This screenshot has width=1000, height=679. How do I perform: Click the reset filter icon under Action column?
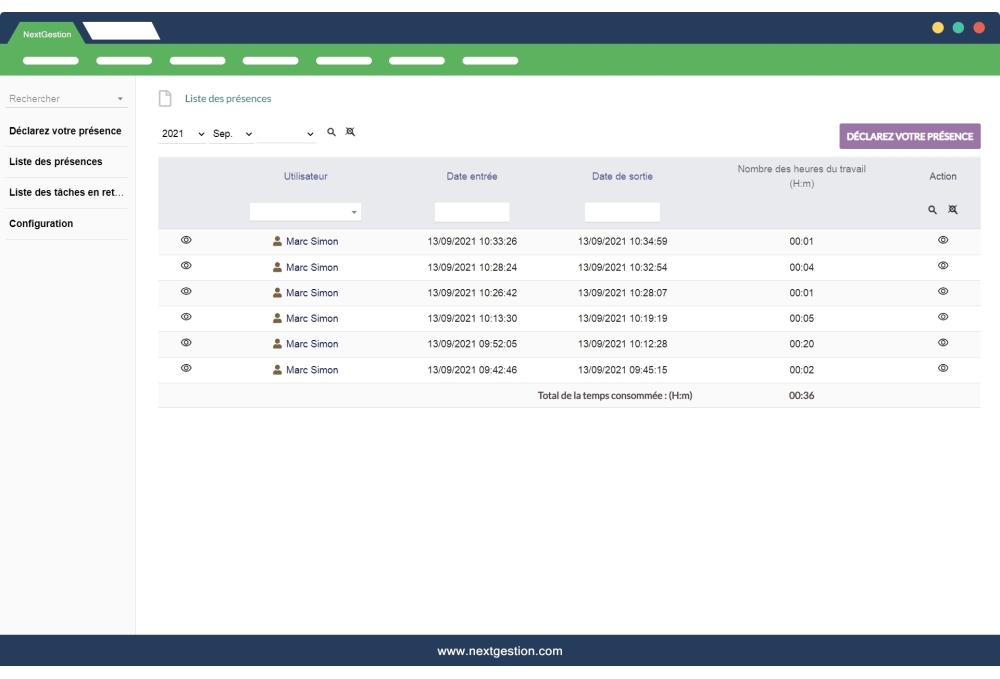tap(953, 211)
